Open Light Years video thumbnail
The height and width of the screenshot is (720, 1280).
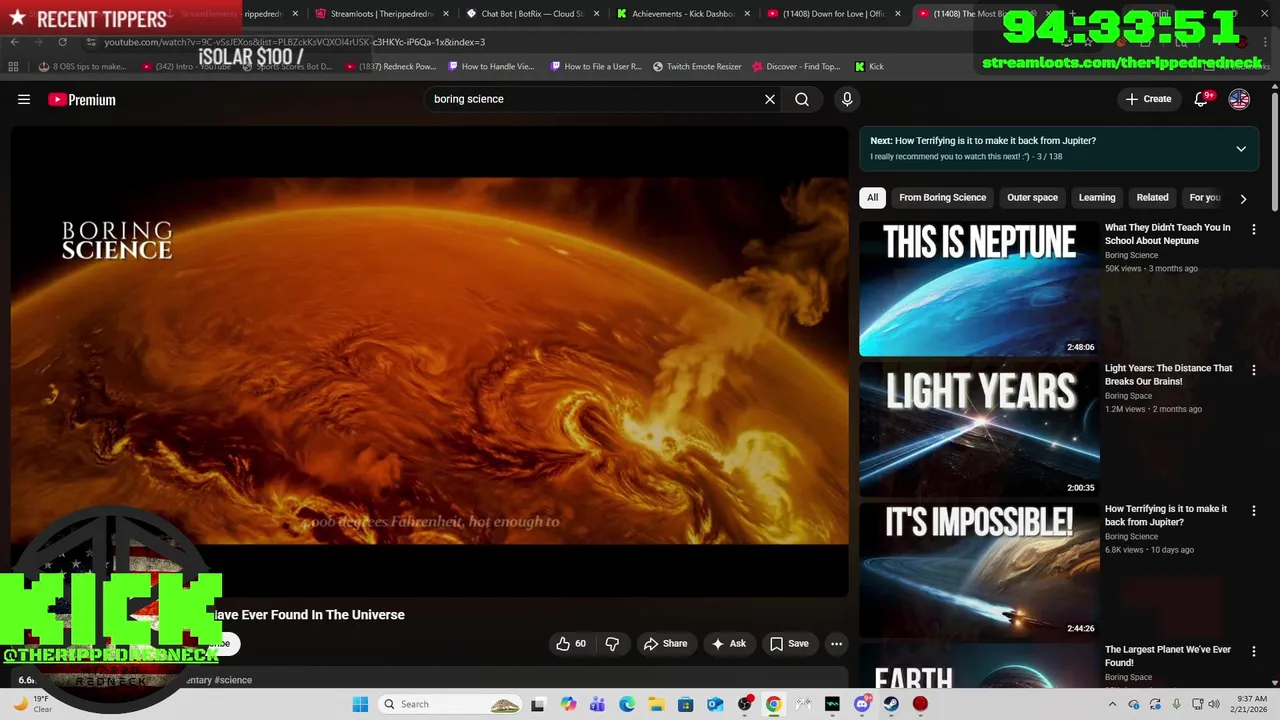click(979, 429)
